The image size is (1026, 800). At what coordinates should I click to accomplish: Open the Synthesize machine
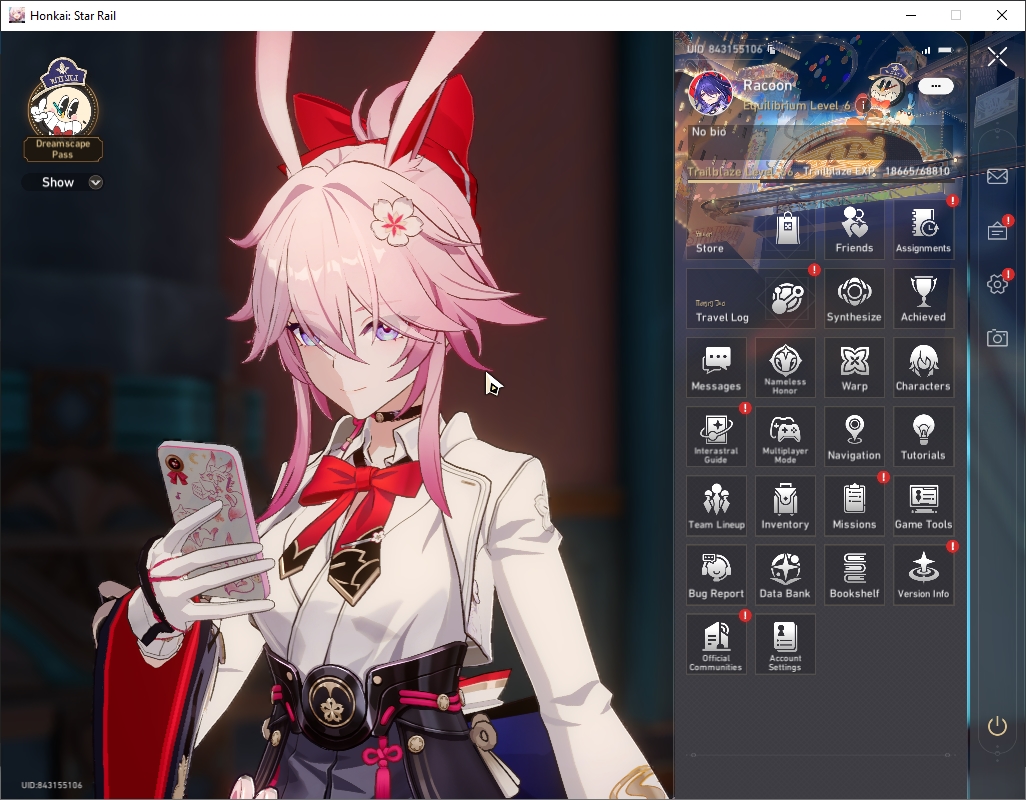point(854,298)
